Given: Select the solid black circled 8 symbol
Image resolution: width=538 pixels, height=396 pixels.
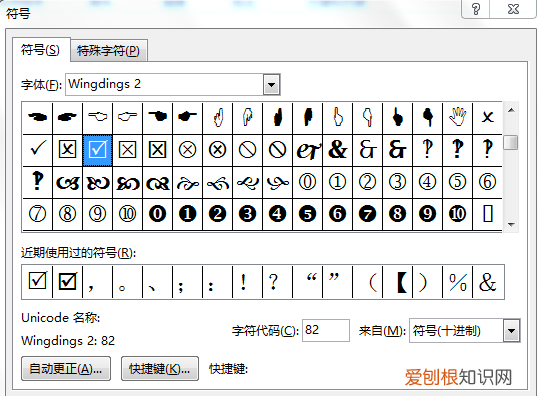Looking at the screenshot, I should [x=397, y=214].
